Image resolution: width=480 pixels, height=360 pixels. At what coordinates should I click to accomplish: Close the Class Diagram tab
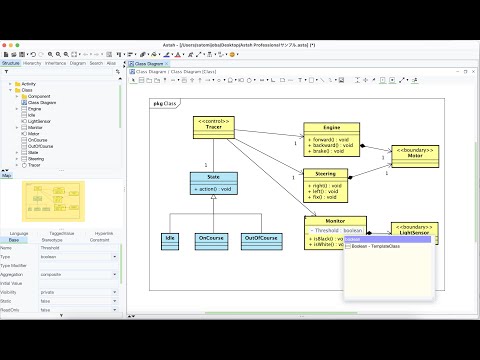167,63
